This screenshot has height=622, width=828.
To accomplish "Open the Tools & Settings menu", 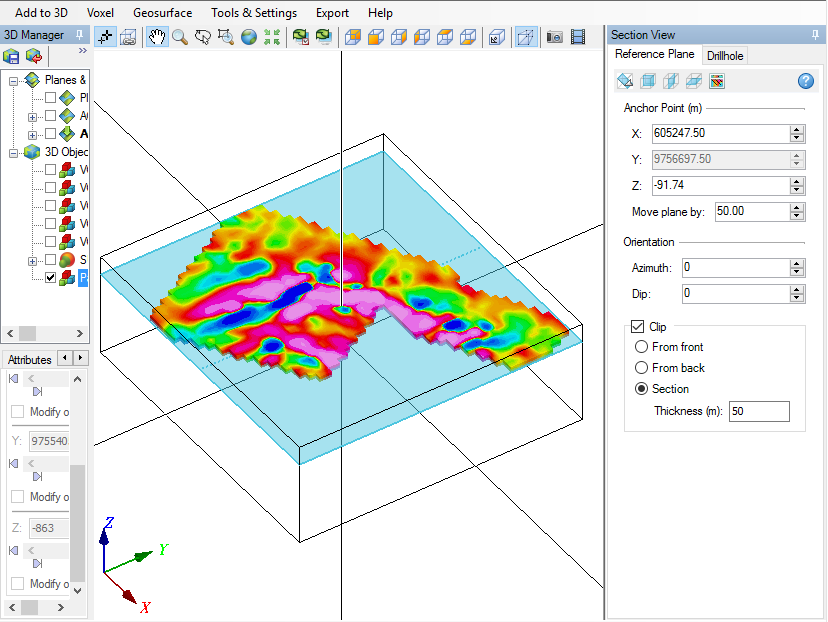I will pos(254,13).
